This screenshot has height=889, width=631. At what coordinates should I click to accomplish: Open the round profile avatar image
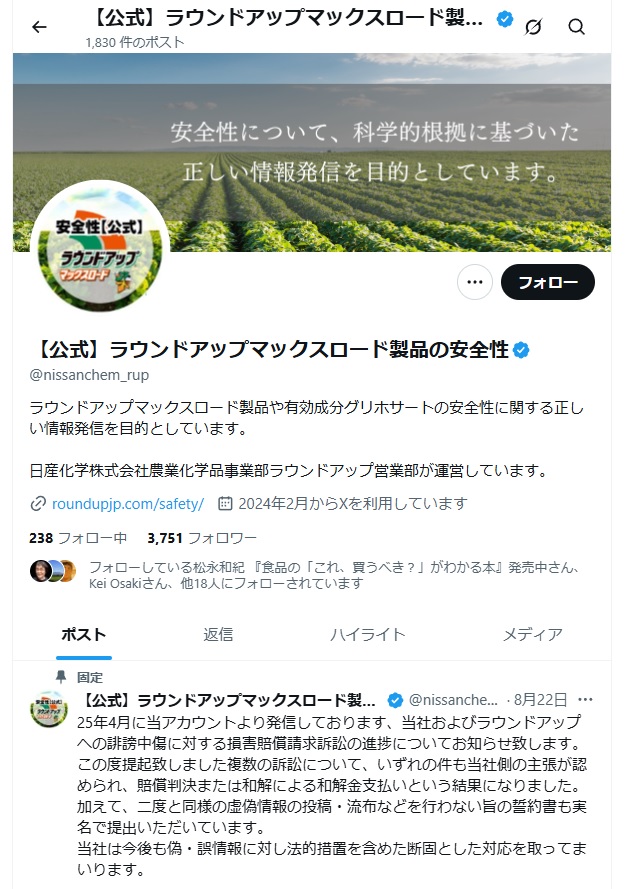pyautogui.click(x=100, y=247)
